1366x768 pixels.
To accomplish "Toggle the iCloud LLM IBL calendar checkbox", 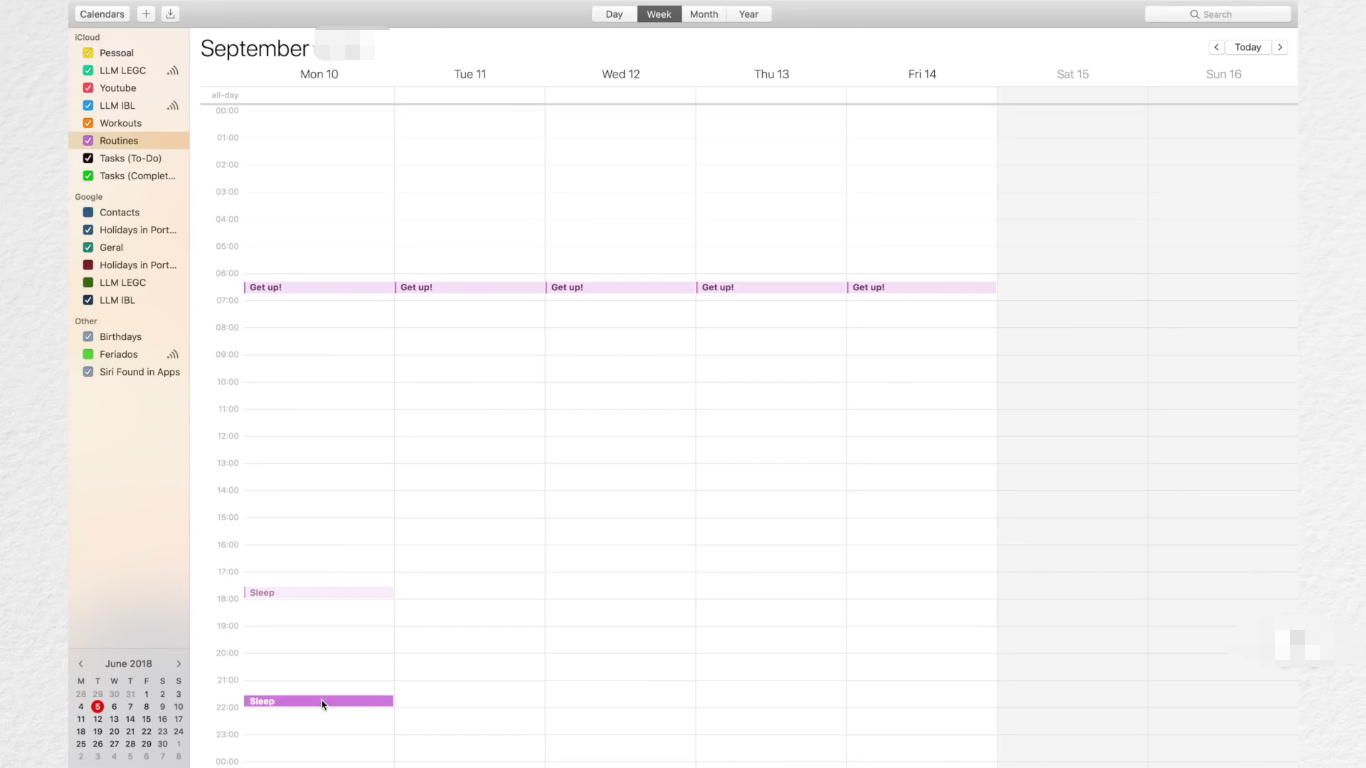I will pos(88,106).
